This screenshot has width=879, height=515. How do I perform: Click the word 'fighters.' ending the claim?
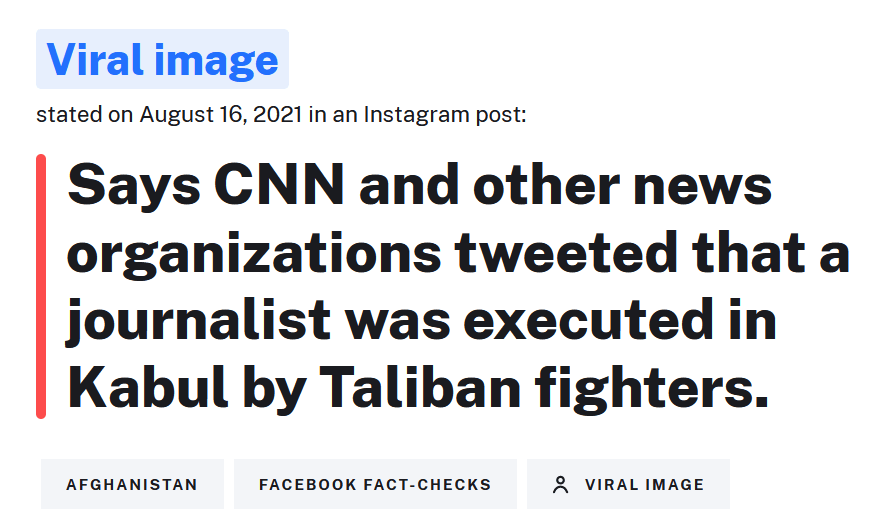coord(651,387)
